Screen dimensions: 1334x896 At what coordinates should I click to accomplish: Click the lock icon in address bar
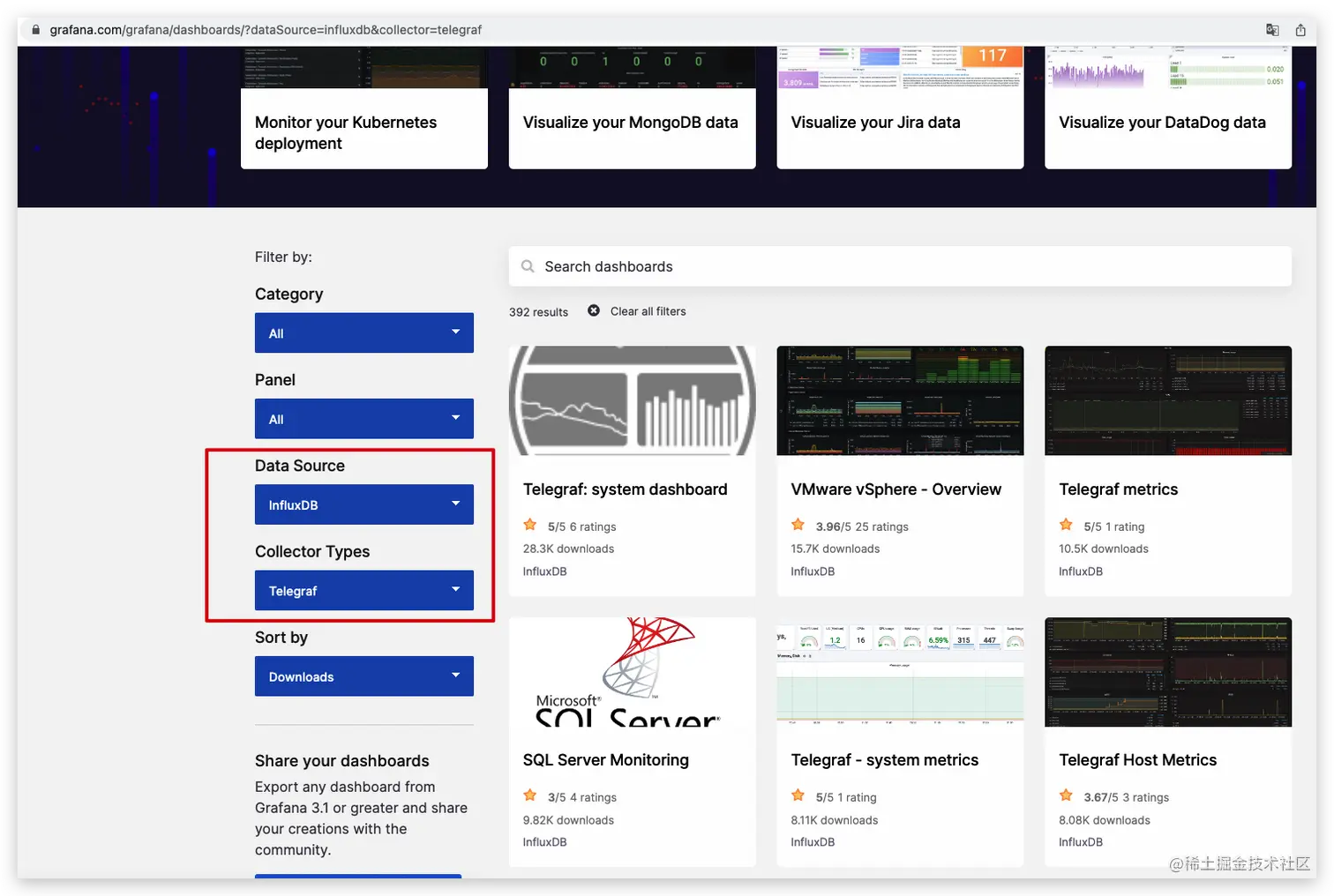36,29
